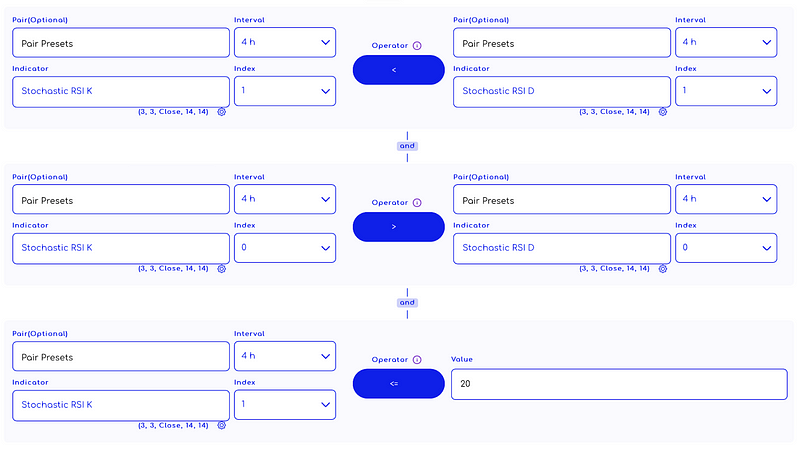800x449 pixels.
Task: Expand the first row's right index 1 dropdown
Action: point(726,91)
